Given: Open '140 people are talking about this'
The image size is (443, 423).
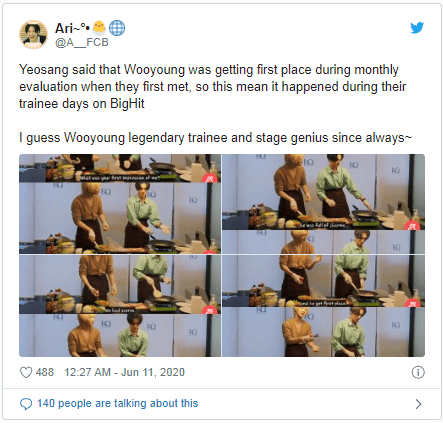Looking at the screenshot, I should (x=117, y=403).
